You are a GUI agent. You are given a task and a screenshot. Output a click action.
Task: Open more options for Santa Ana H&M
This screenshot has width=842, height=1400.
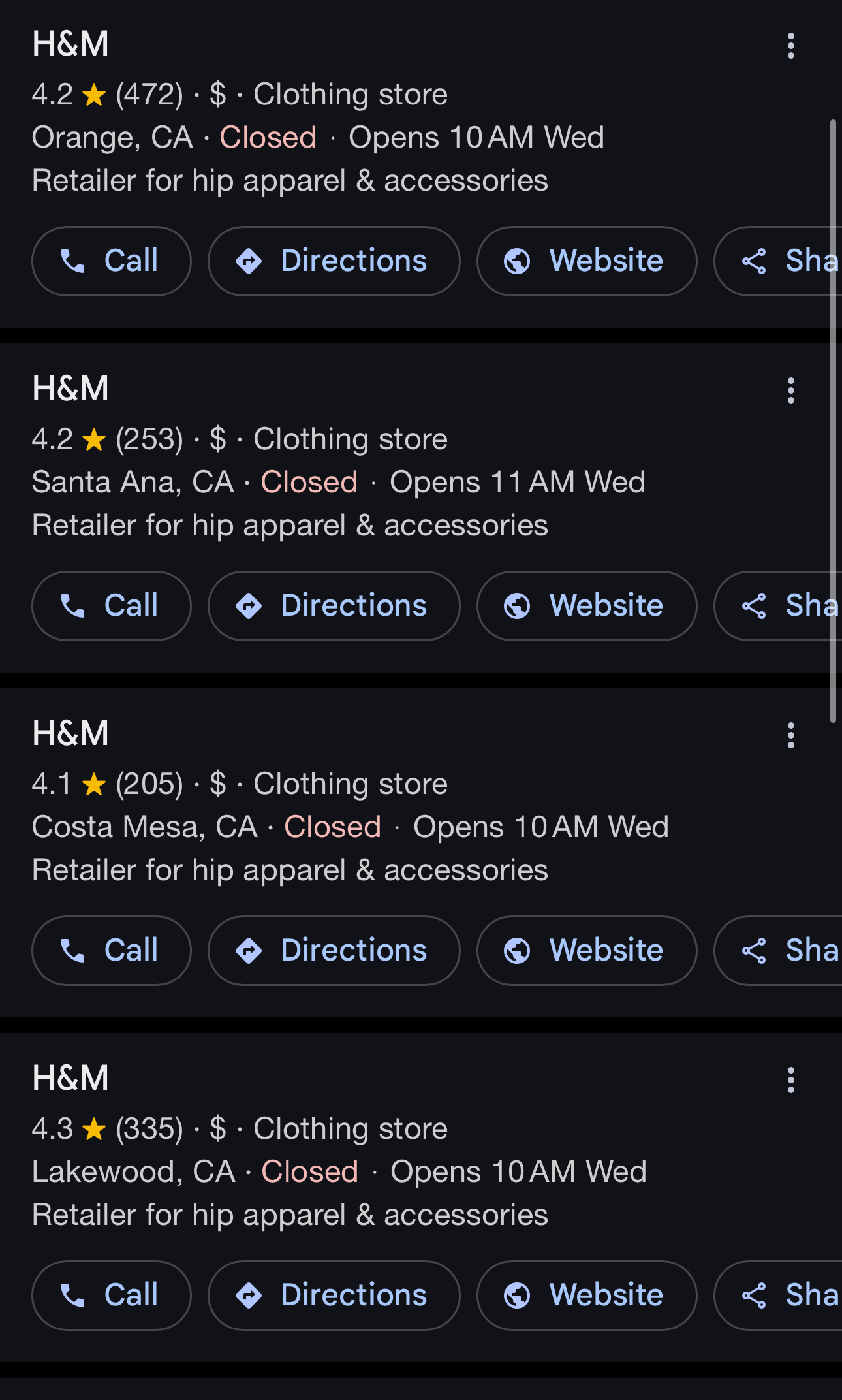pyautogui.click(x=790, y=390)
